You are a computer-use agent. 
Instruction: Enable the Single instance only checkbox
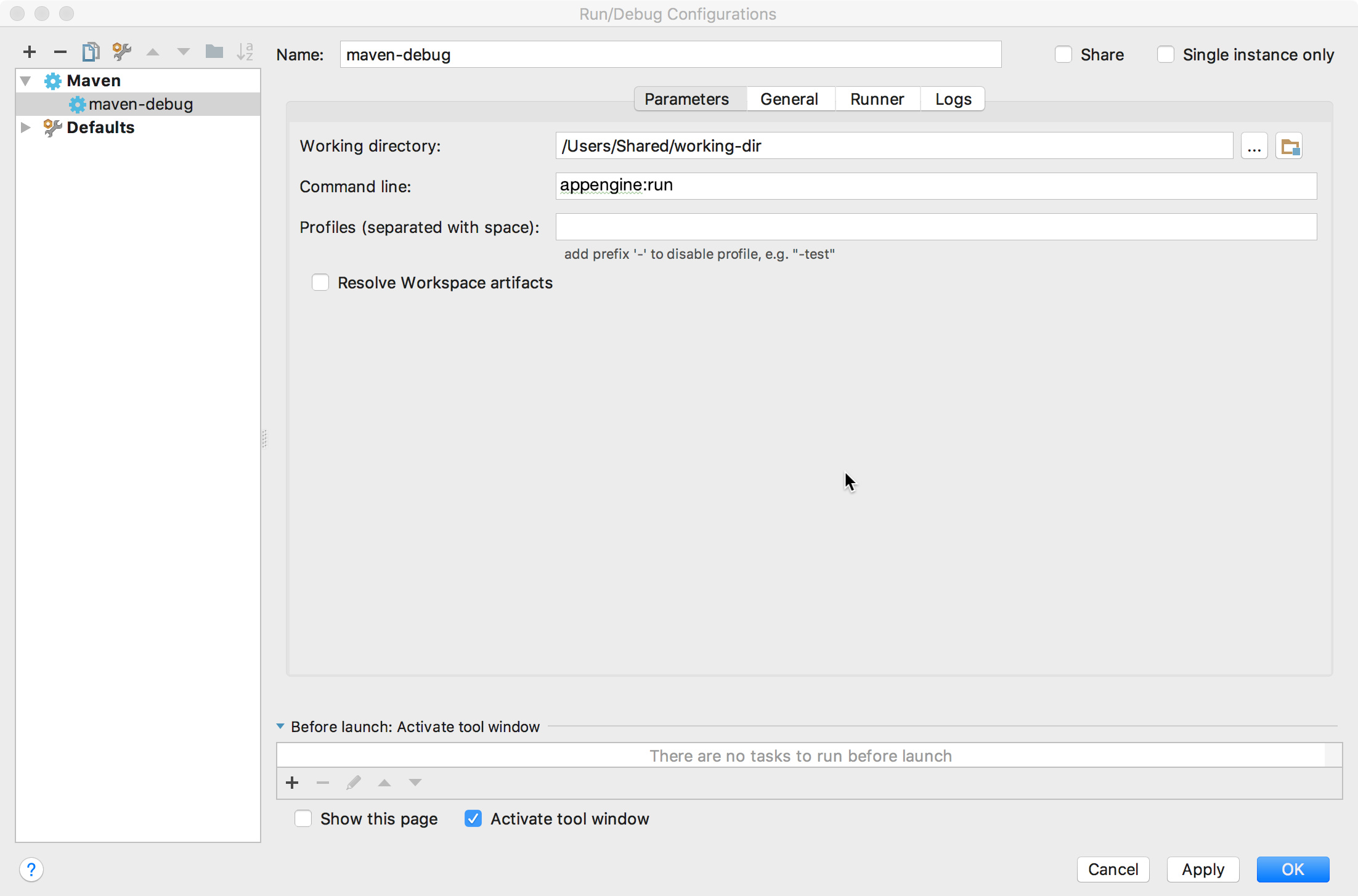pyautogui.click(x=1163, y=54)
